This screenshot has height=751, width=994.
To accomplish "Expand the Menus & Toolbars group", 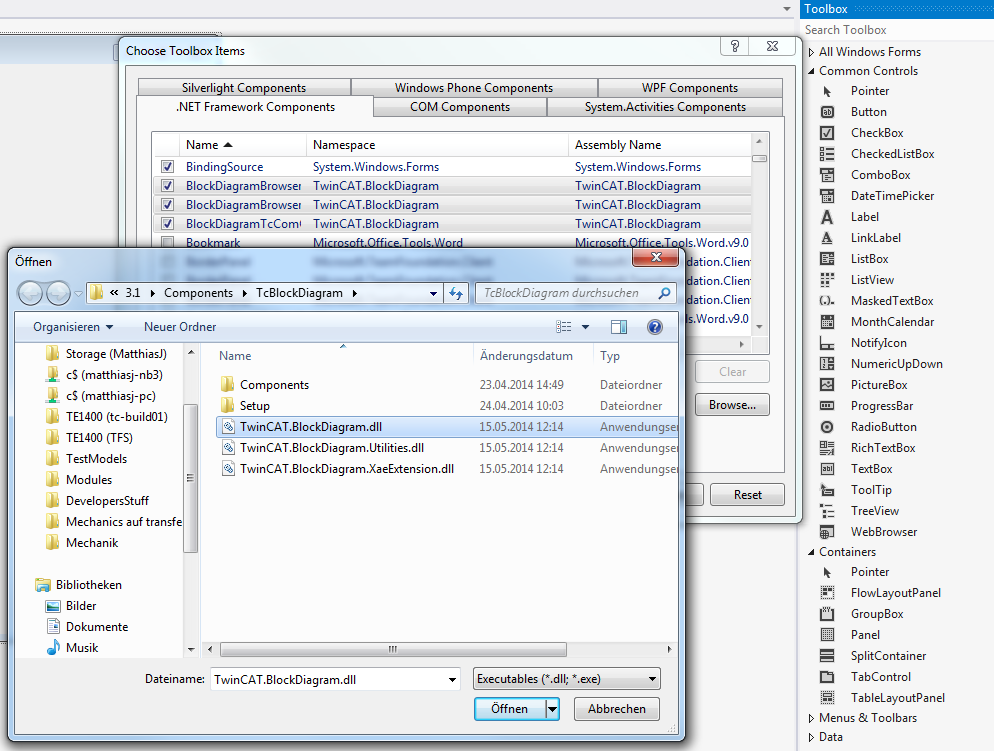I will pos(811,718).
